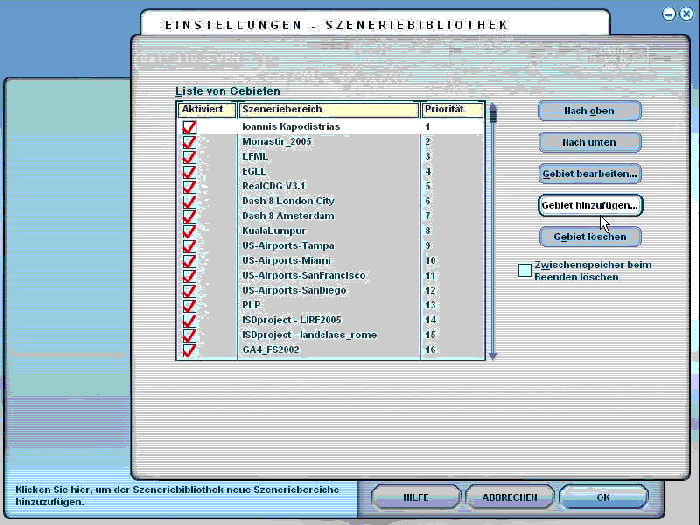
Task: Deactivate the US-Airports-Miami checkbox
Action: tap(189, 261)
